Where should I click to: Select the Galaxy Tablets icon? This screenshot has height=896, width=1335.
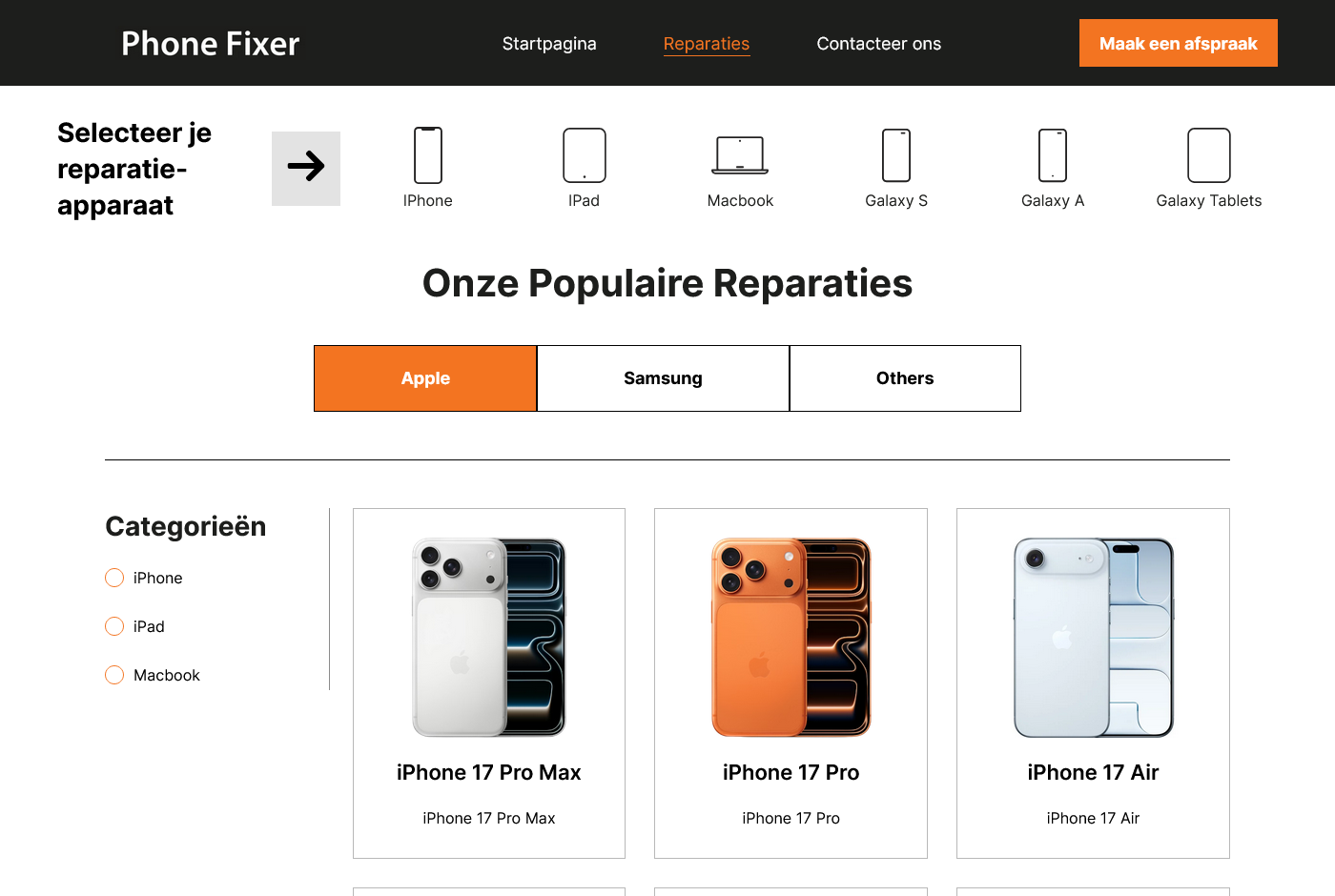click(x=1209, y=155)
